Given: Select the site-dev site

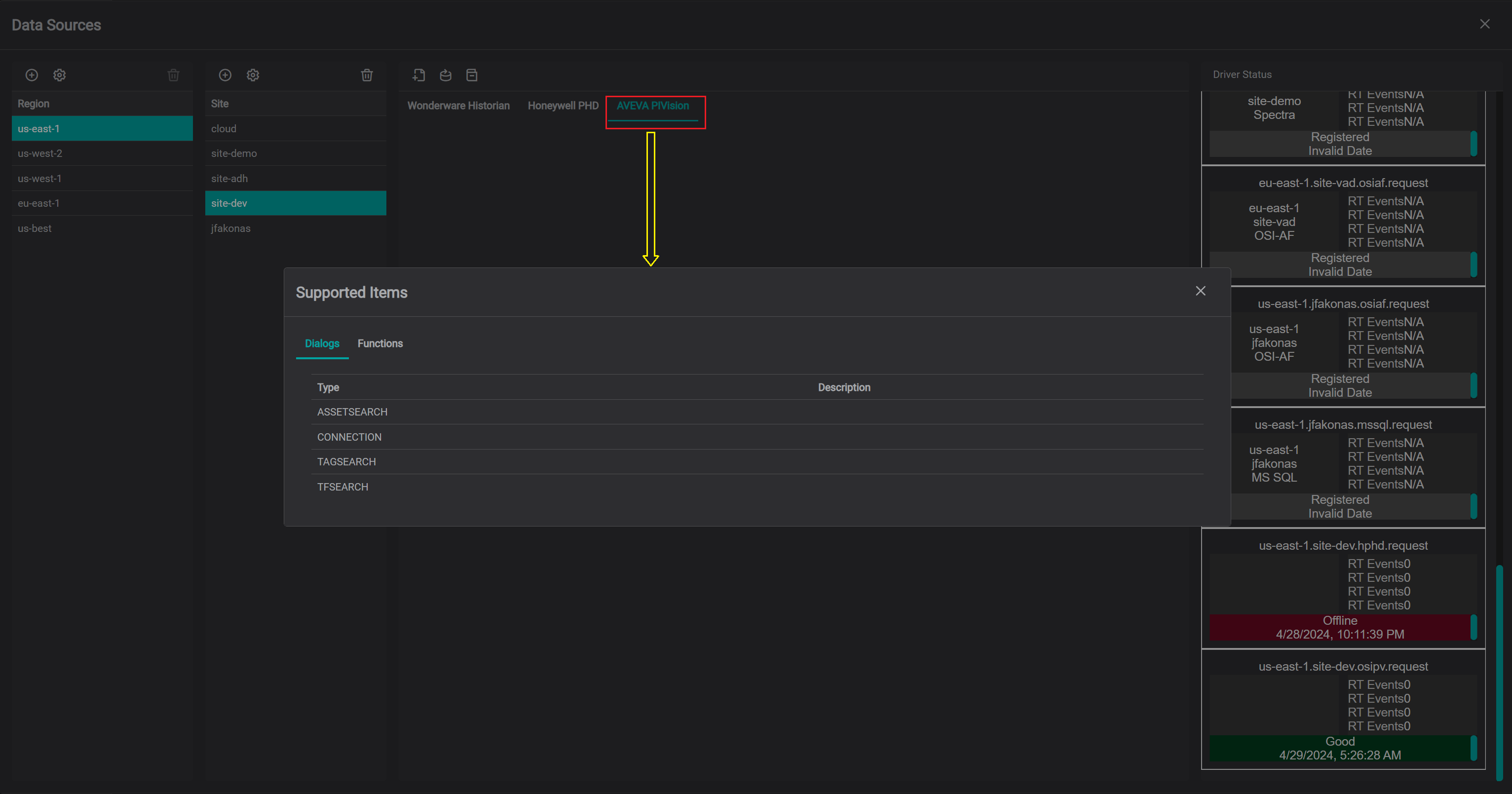Looking at the screenshot, I should pyautogui.click(x=296, y=203).
